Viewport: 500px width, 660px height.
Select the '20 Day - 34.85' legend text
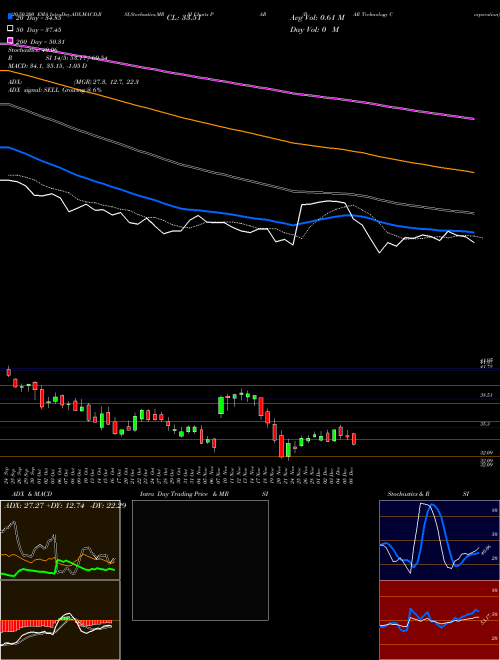[x=39, y=18]
